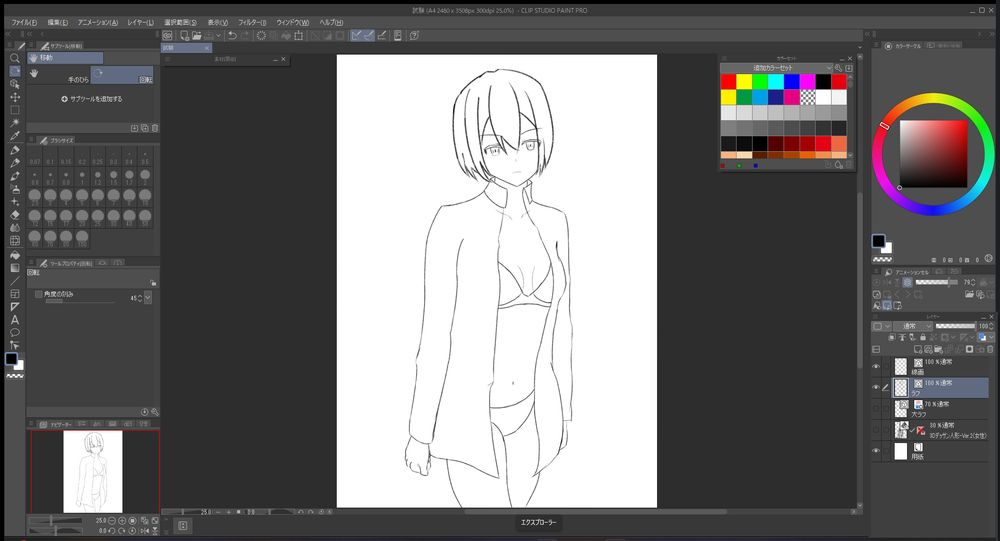Select the 手のひら hand sub tool
The image size is (1000, 541).
click(x=59, y=75)
